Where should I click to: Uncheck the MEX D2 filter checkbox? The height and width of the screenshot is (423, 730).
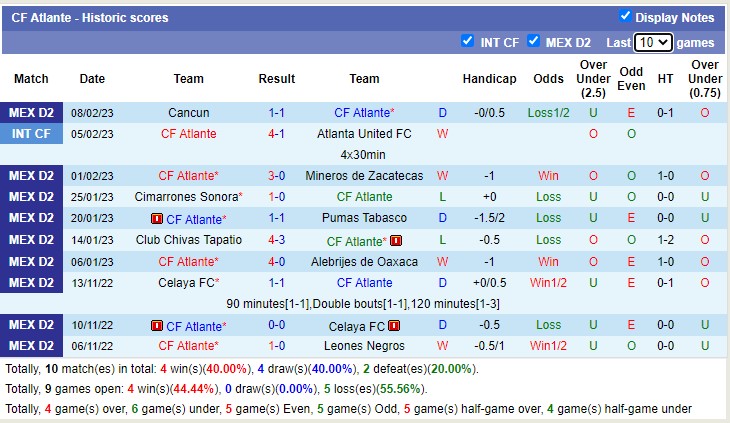coord(533,41)
